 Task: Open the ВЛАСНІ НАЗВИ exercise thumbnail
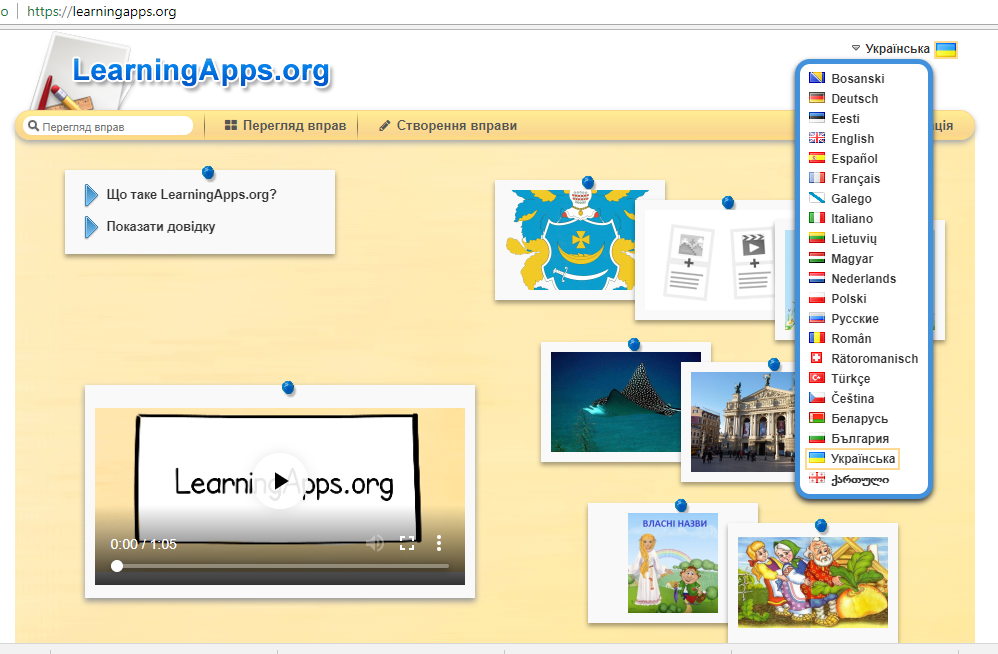click(x=673, y=563)
